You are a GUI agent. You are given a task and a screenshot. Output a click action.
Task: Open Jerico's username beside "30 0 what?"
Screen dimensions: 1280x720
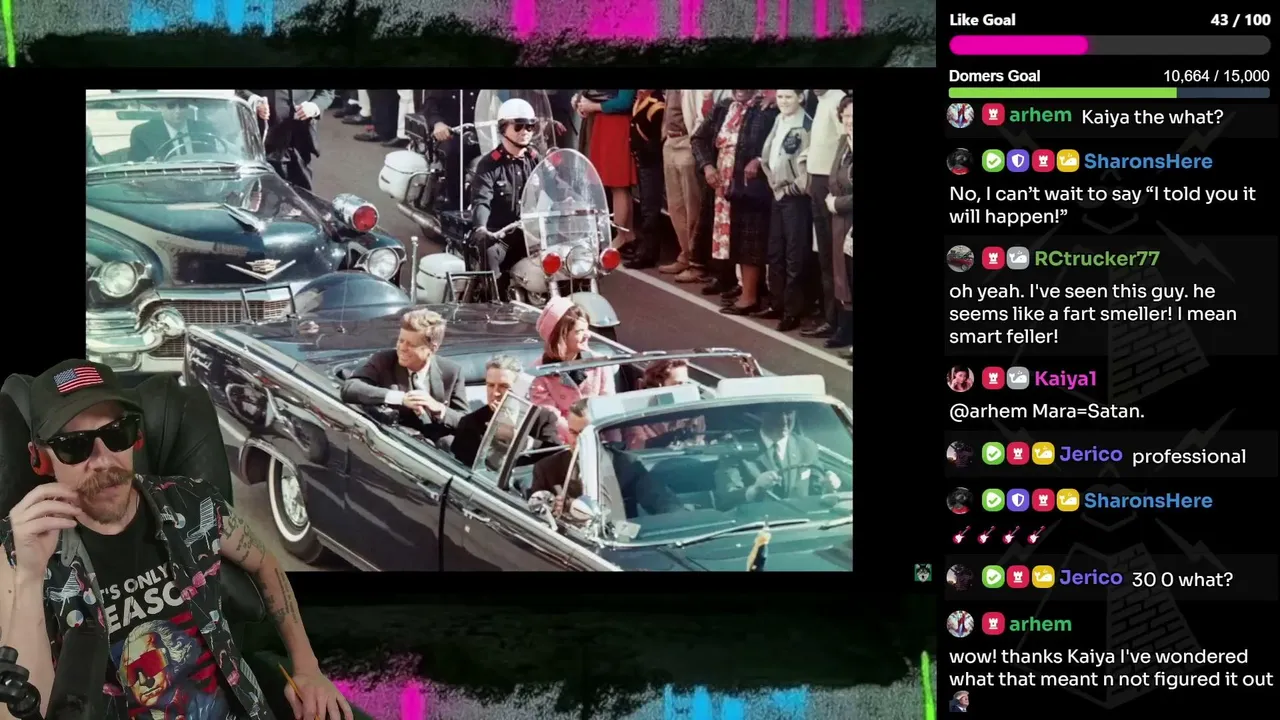tap(1091, 577)
